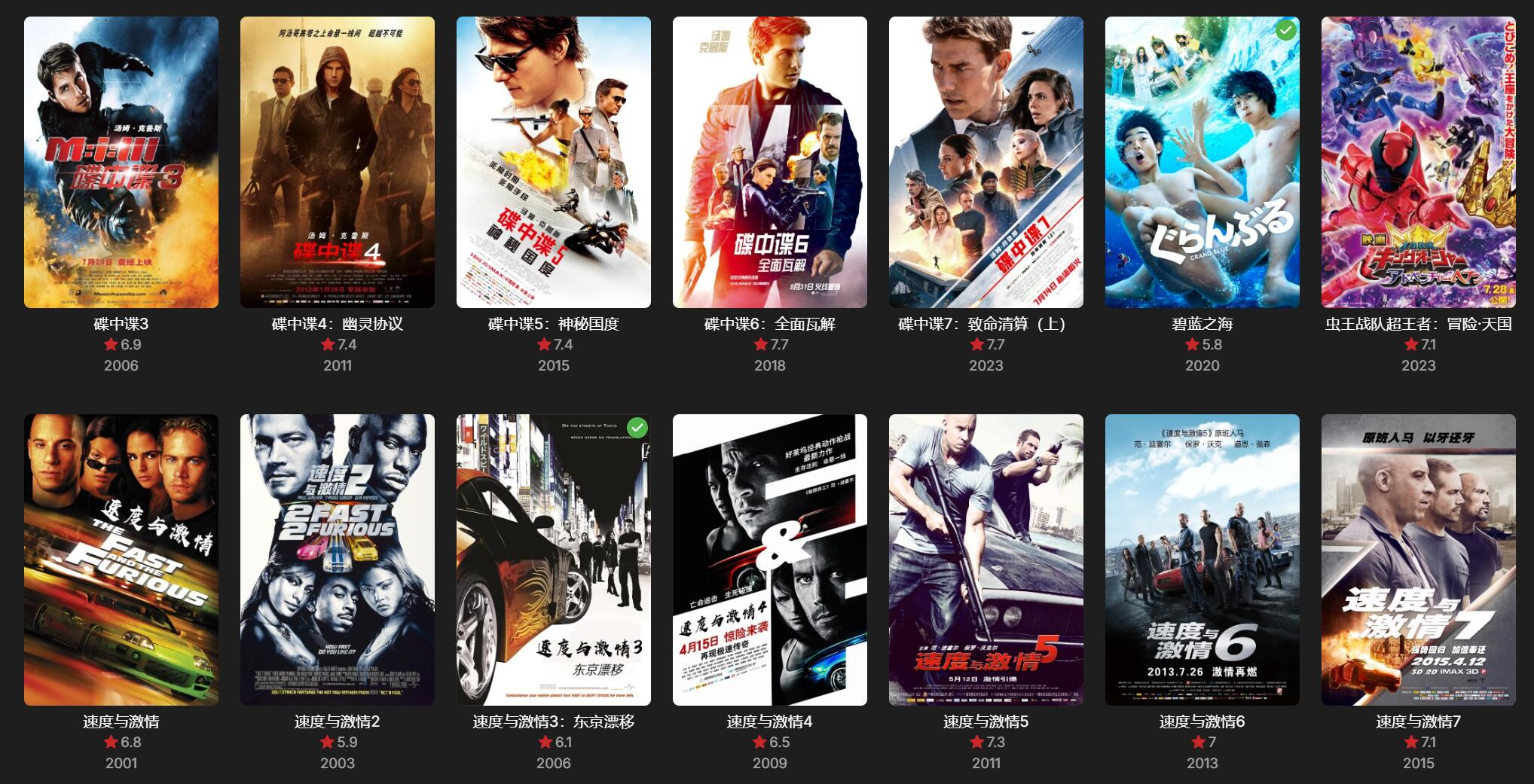This screenshot has height=784, width=1534.
Task: Click the star icon under 虫王战队超王者
Action: point(1412,344)
